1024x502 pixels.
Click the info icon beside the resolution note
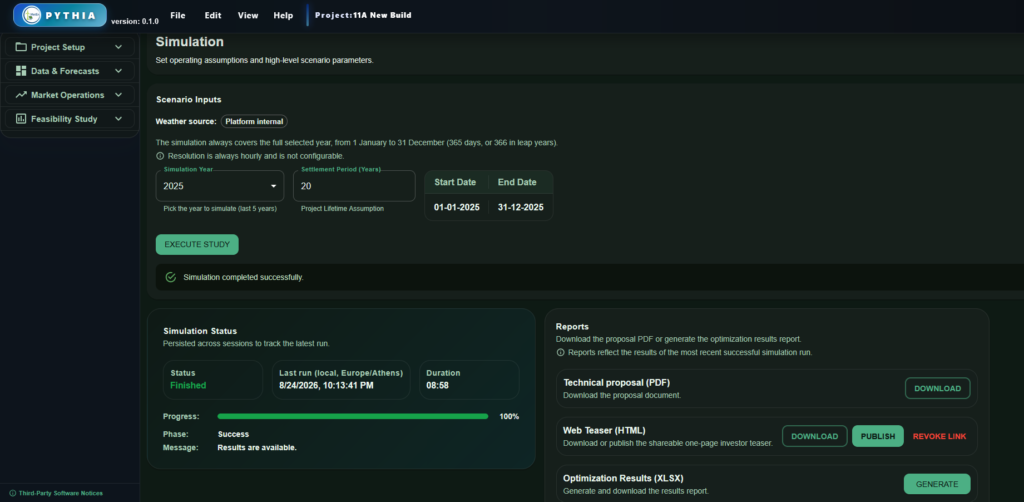(160, 156)
